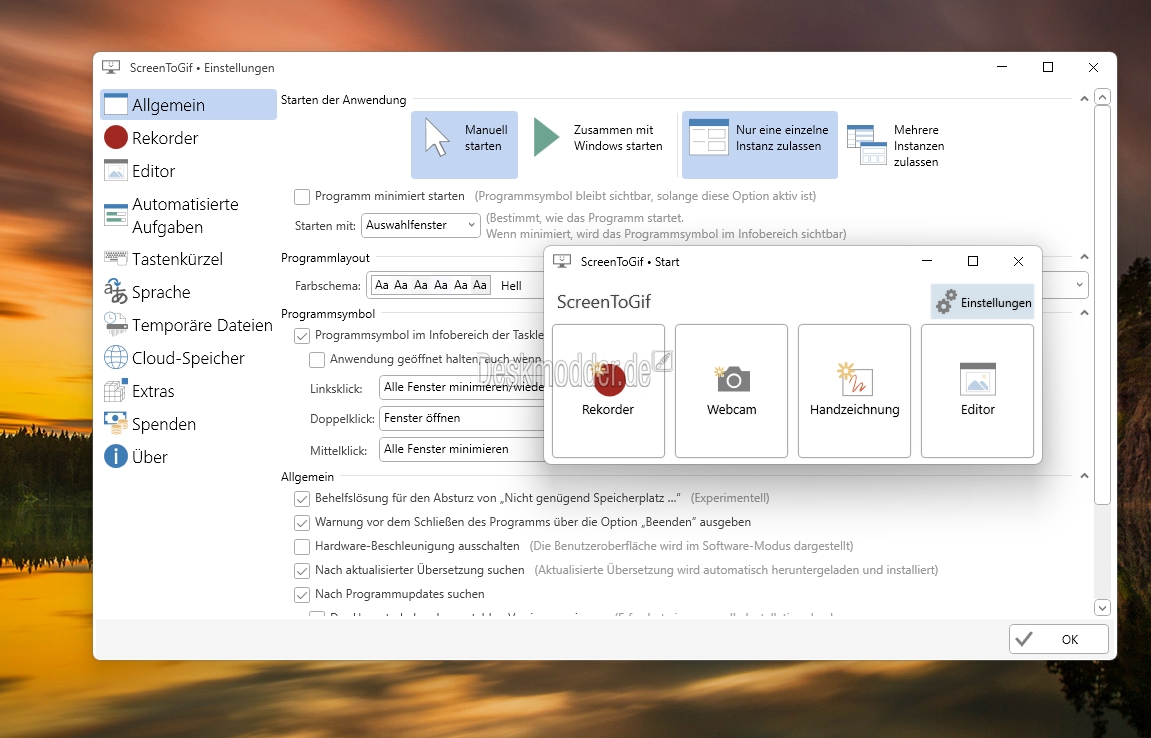This screenshot has width=1151, height=738.
Task: Click the ScreenToGif Start window title icon
Action: click(562, 261)
